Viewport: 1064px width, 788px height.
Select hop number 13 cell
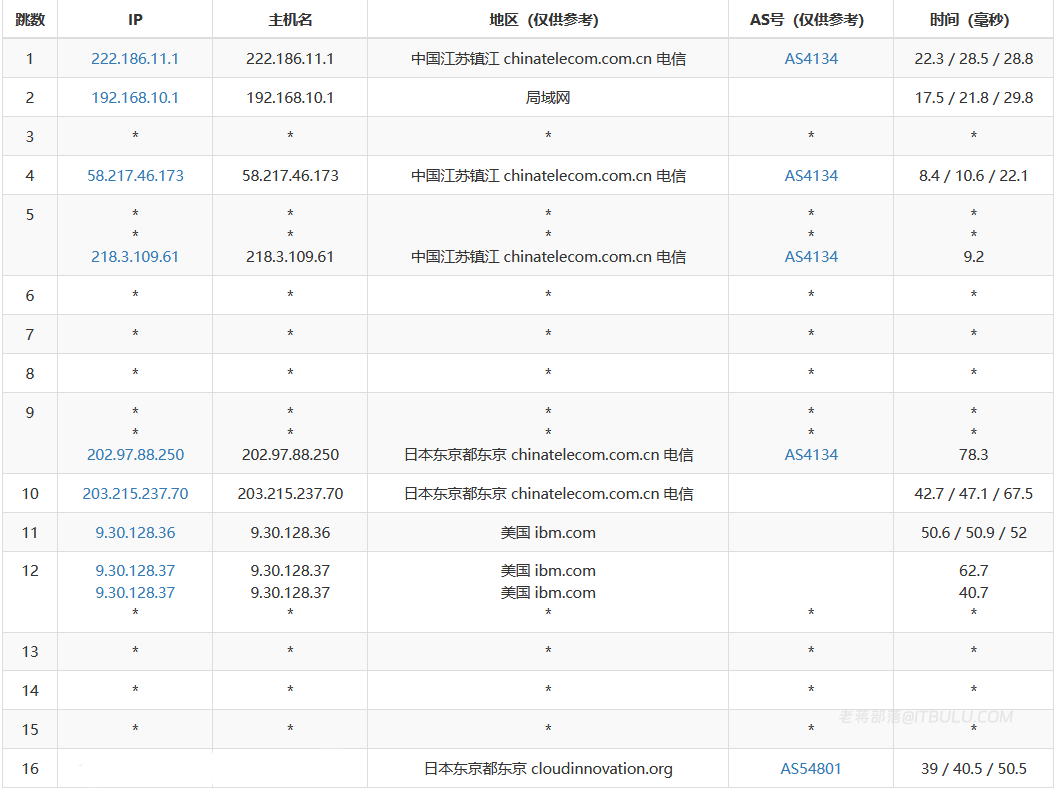point(30,652)
